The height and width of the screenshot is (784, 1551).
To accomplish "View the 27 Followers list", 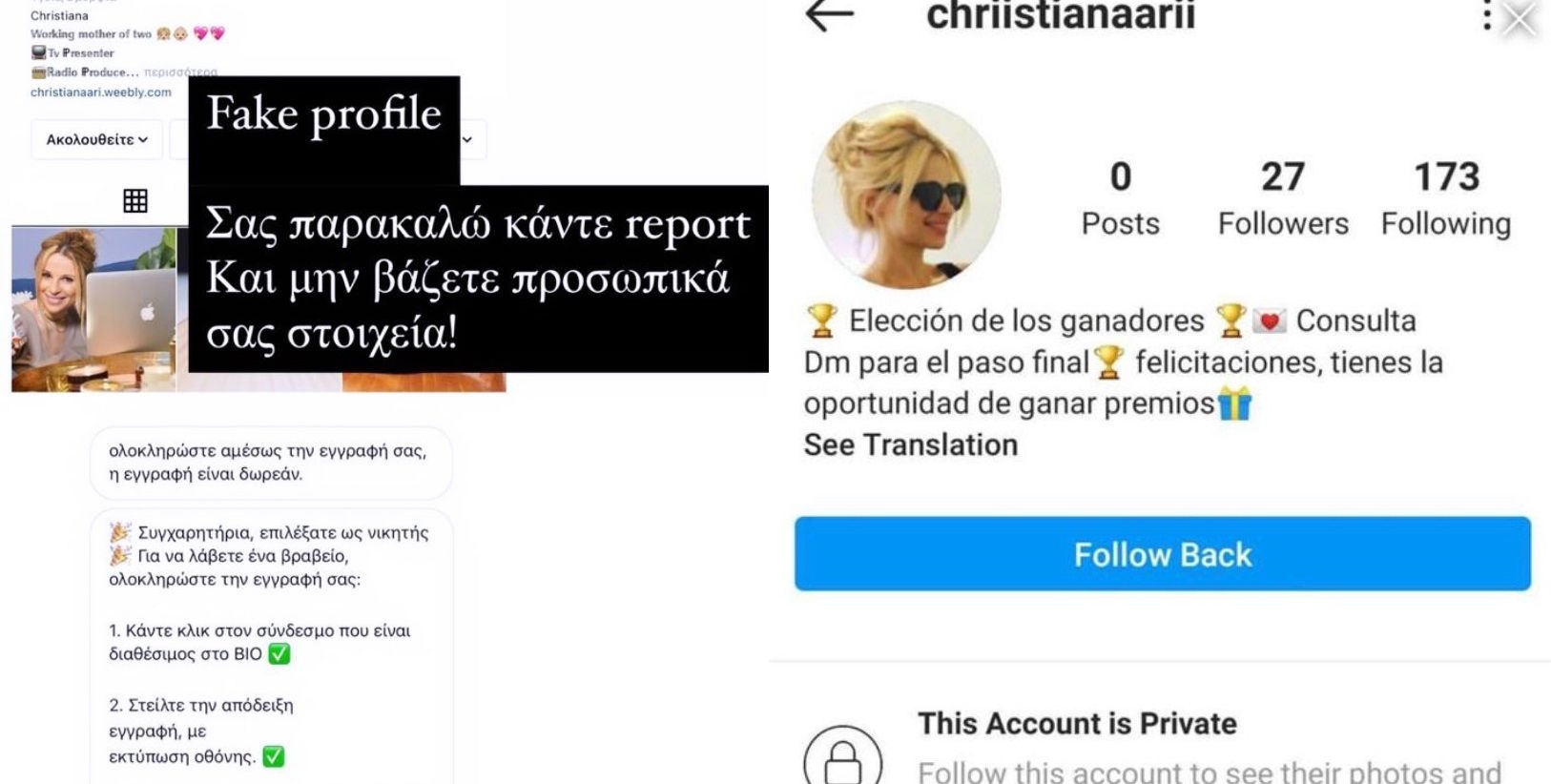I will pyautogui.click(x=1283, y=198).
